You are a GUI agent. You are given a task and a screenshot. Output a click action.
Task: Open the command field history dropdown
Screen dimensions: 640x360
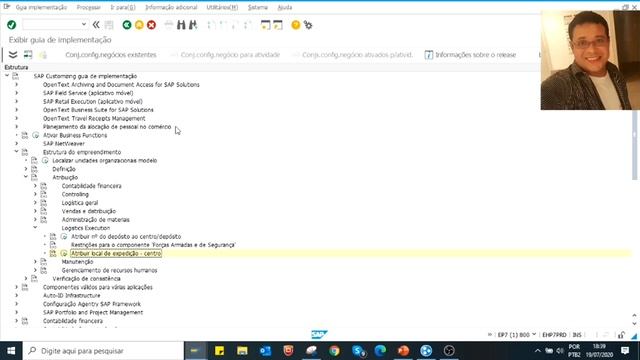click(x=84, y=24)
